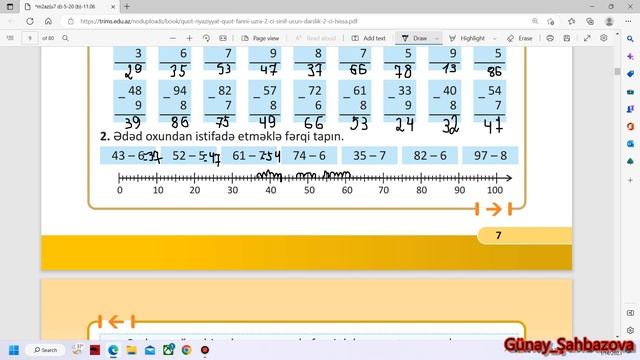
Task: Open PDF find search tool
Action: (x=65, y=38)
